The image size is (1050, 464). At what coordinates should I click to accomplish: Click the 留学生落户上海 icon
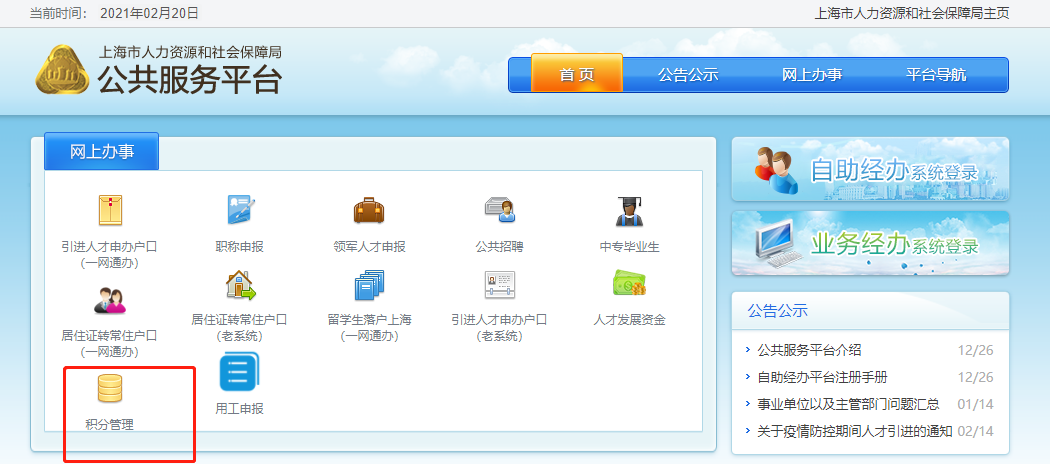click(x=369, y=286)
